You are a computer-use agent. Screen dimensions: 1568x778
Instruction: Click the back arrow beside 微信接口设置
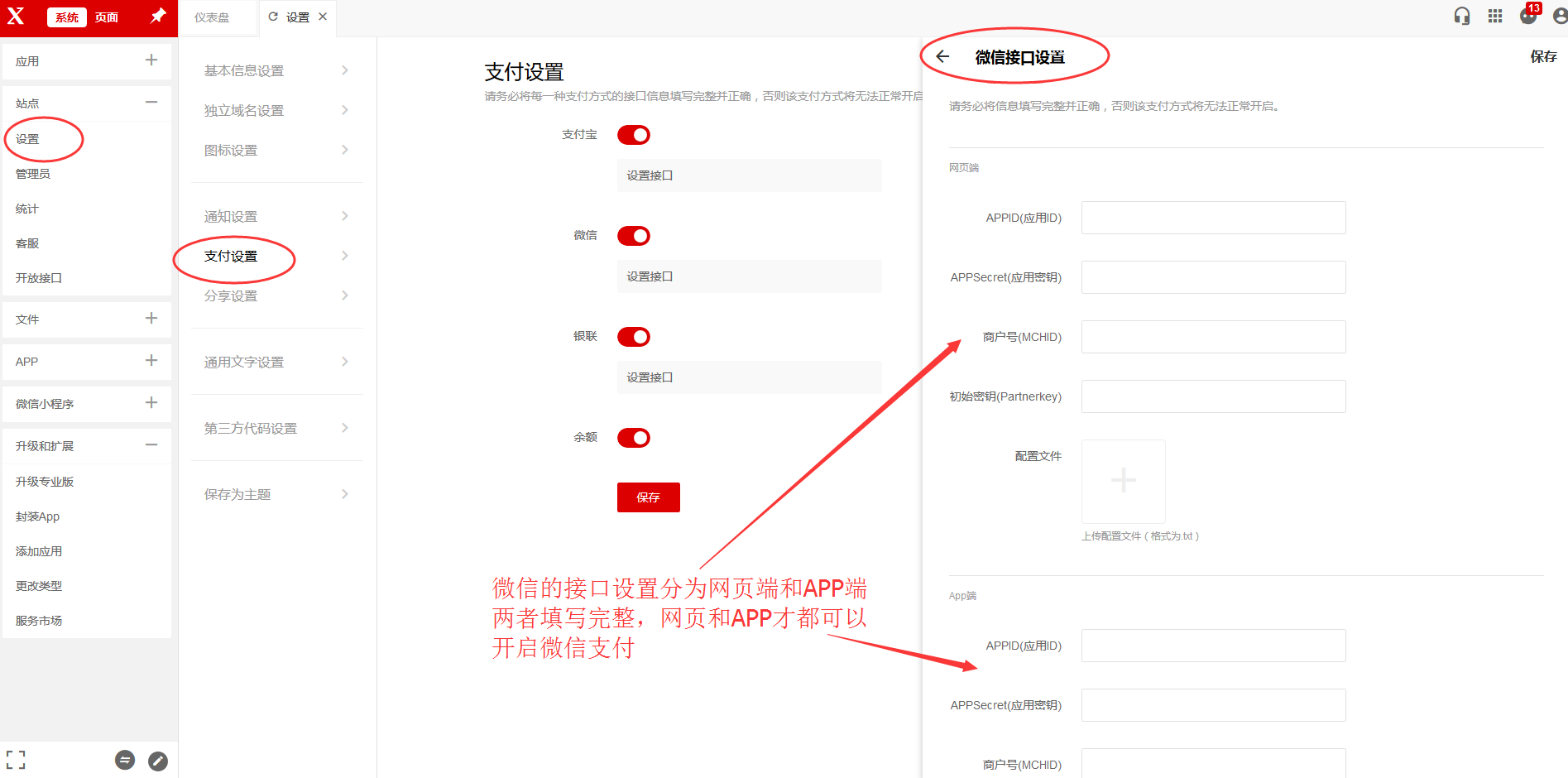coord(942,56)
